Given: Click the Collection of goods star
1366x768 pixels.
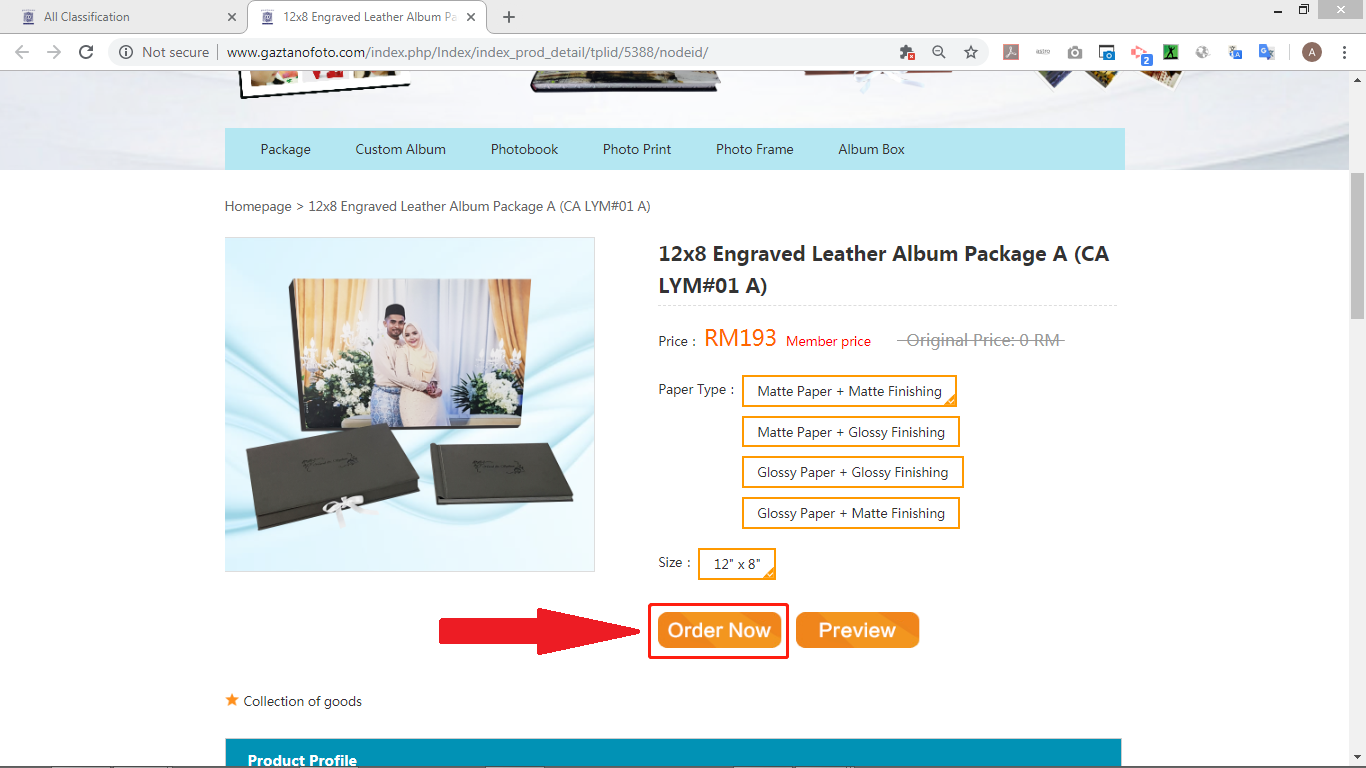Looking at the screenshot, I should [x=232, y=700].
